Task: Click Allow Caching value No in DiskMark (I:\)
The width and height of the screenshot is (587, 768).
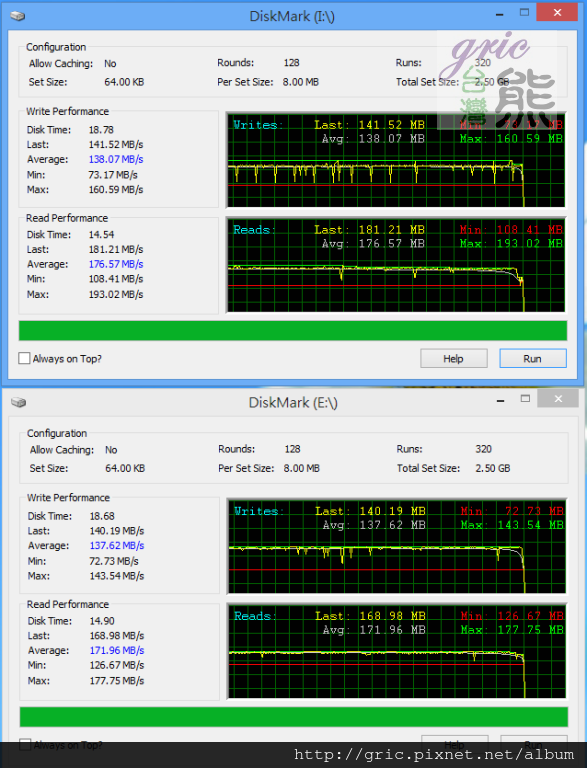Action: [x=110, y=63]
